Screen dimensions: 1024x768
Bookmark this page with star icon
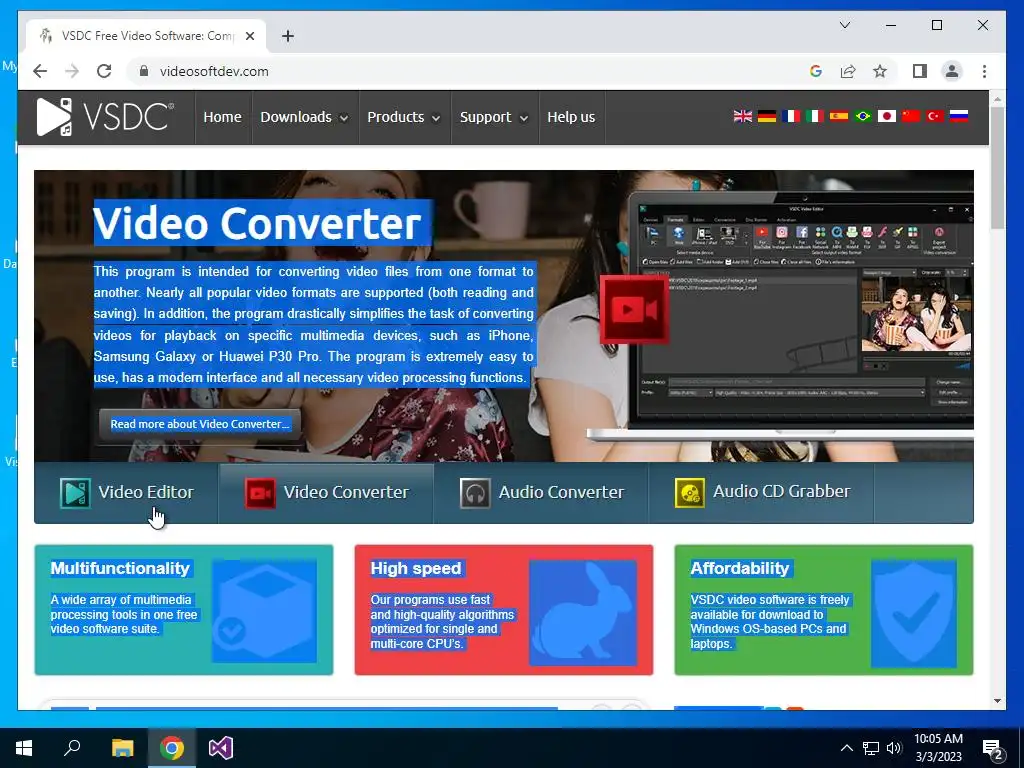coord(880,71)
